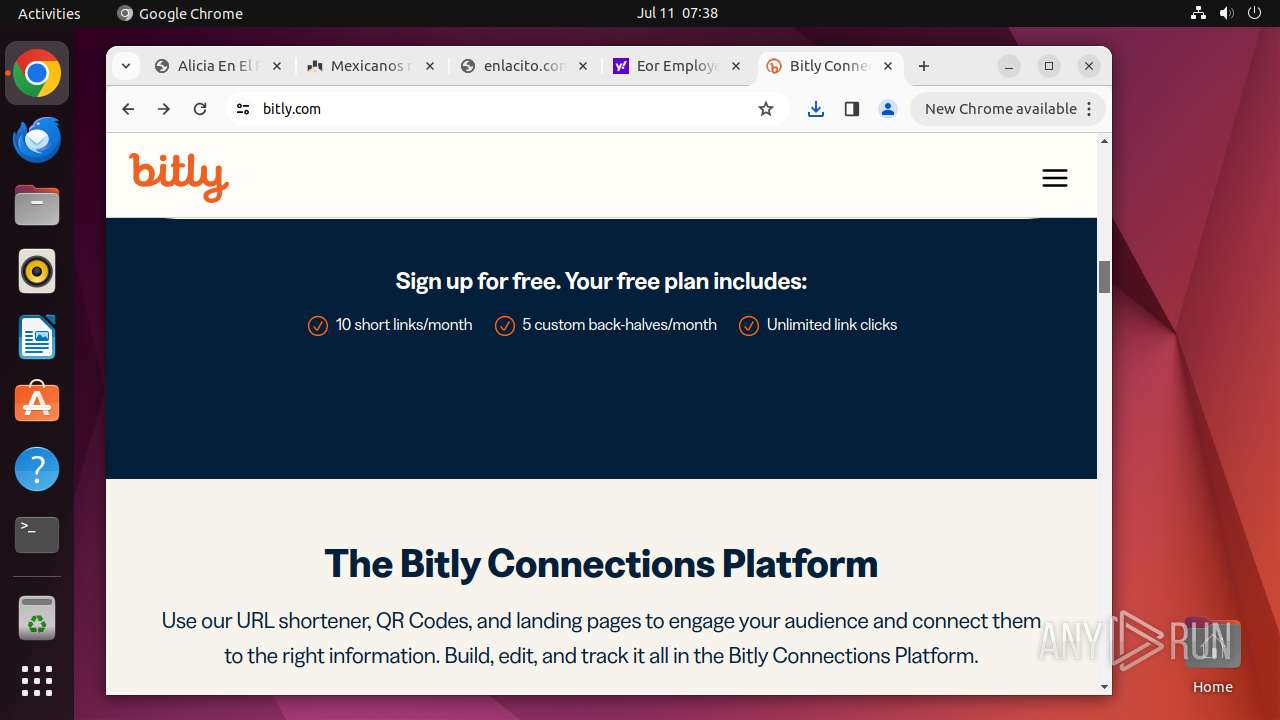The height and width of the screenshot is (720, 1280).
Task: Open a new Chrome tab
Action: click(x=924, y=66)
